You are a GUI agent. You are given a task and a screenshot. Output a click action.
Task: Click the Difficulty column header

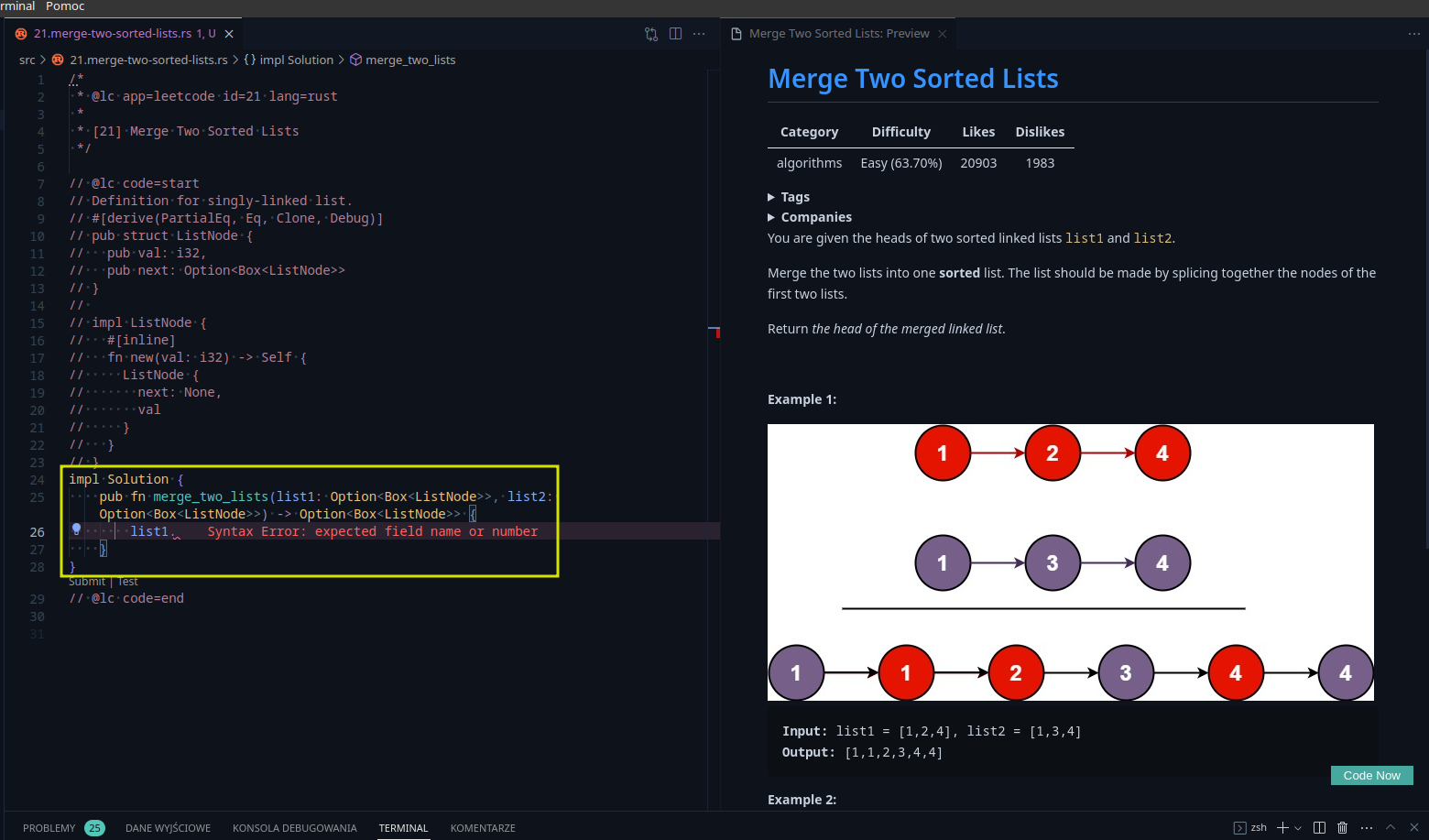click(901, 132)
